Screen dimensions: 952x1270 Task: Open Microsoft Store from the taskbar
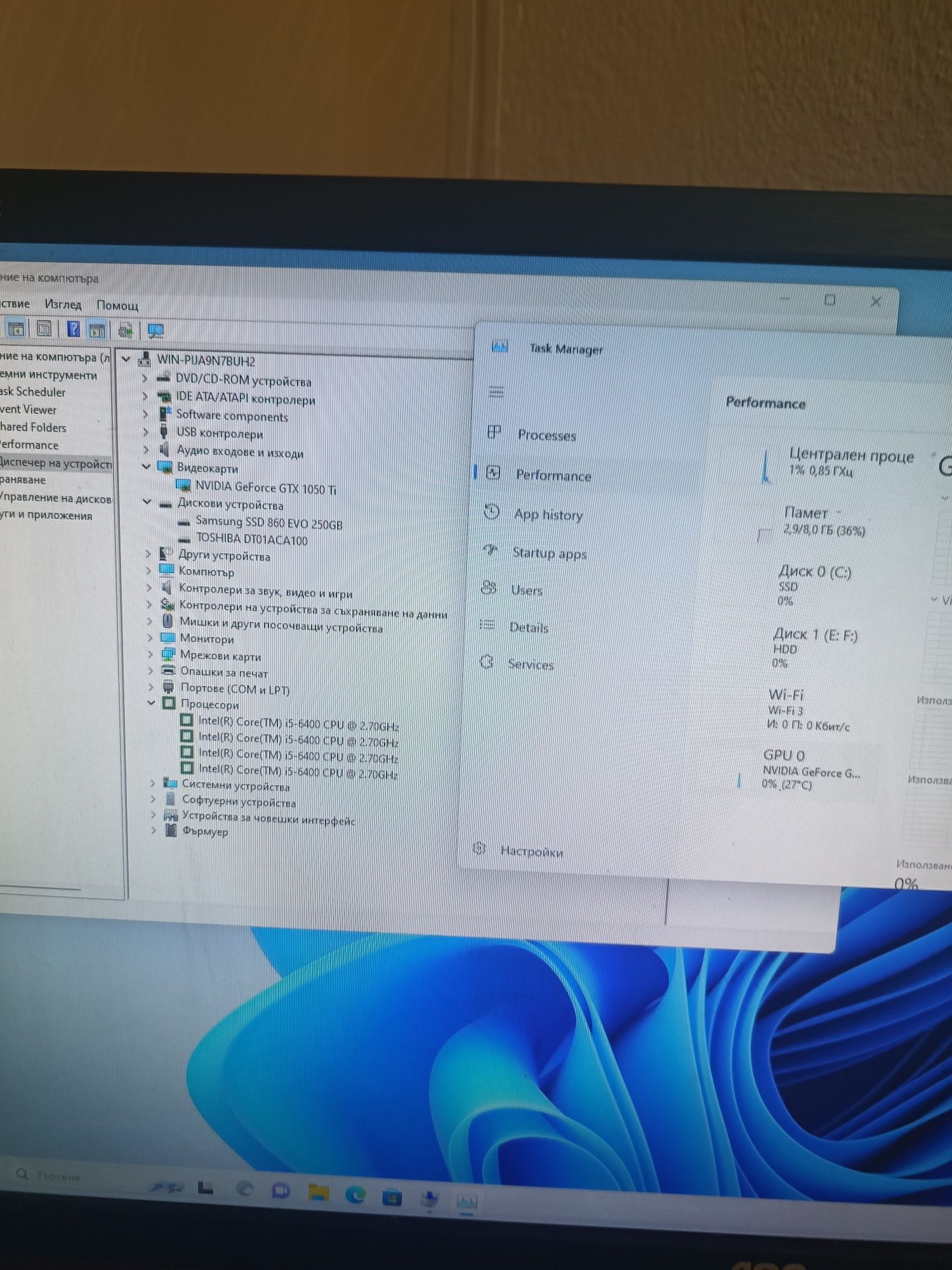click(x=392, y=1197)
